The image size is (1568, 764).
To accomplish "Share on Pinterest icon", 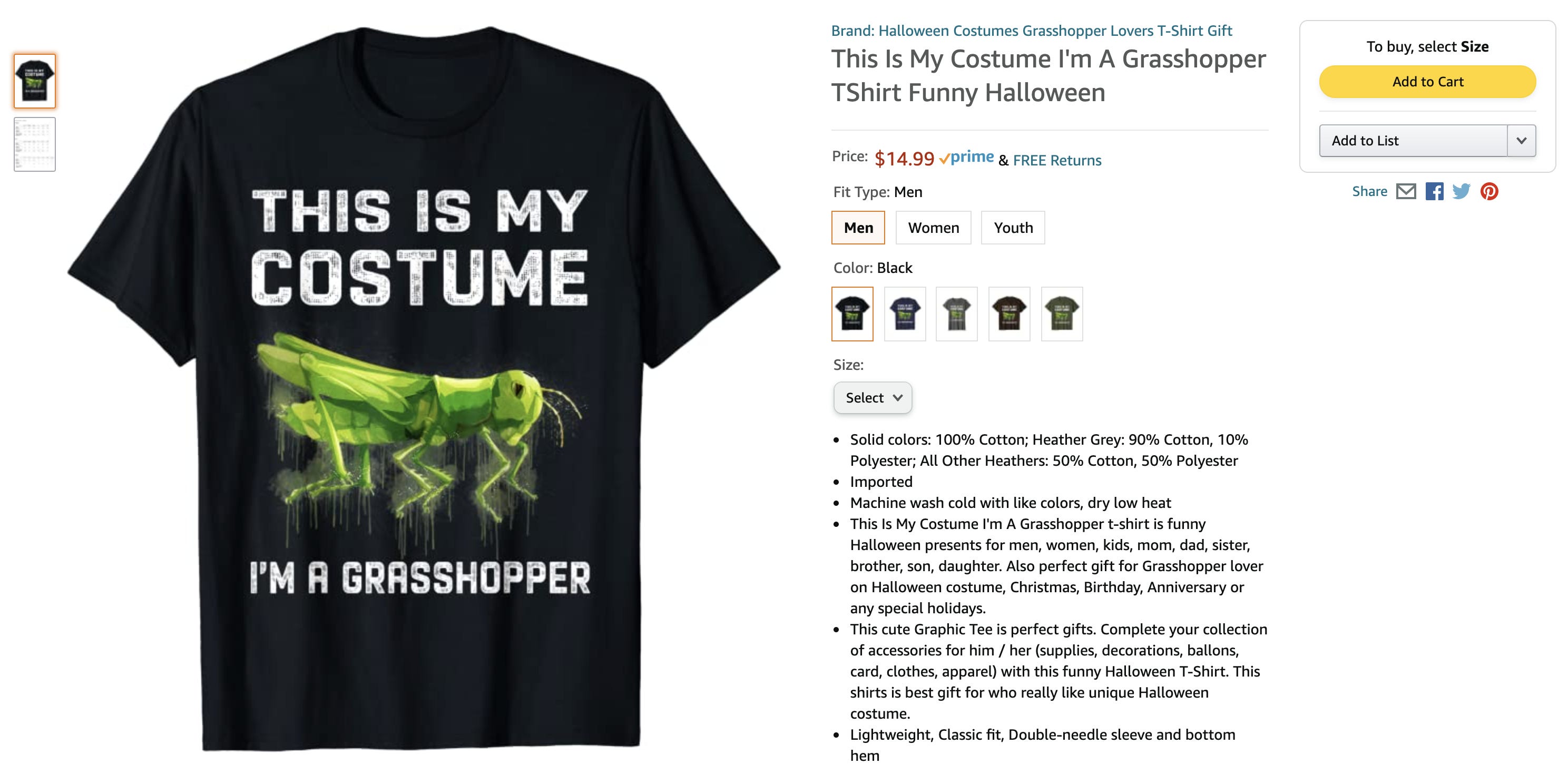I will (x=1489, y=191).
